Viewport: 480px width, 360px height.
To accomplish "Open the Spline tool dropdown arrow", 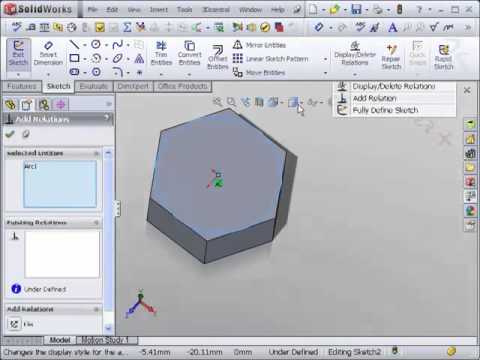I will tap(128, 45).
